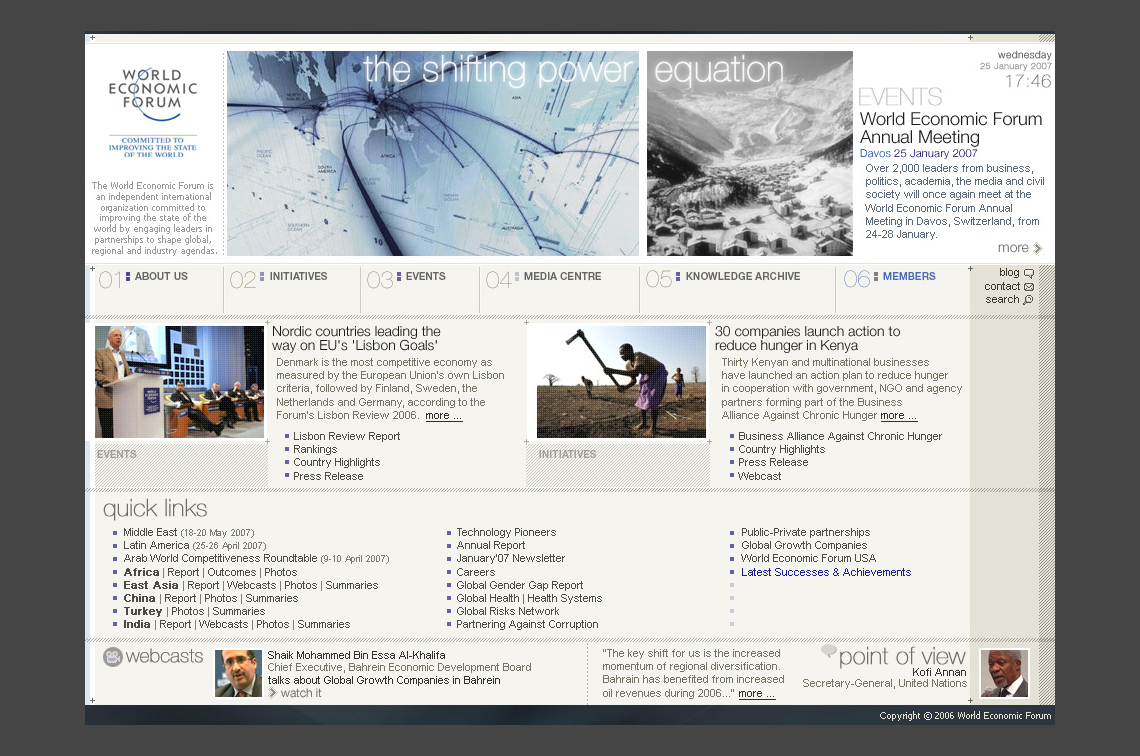Open Rankings link under Nordic article

315,449
